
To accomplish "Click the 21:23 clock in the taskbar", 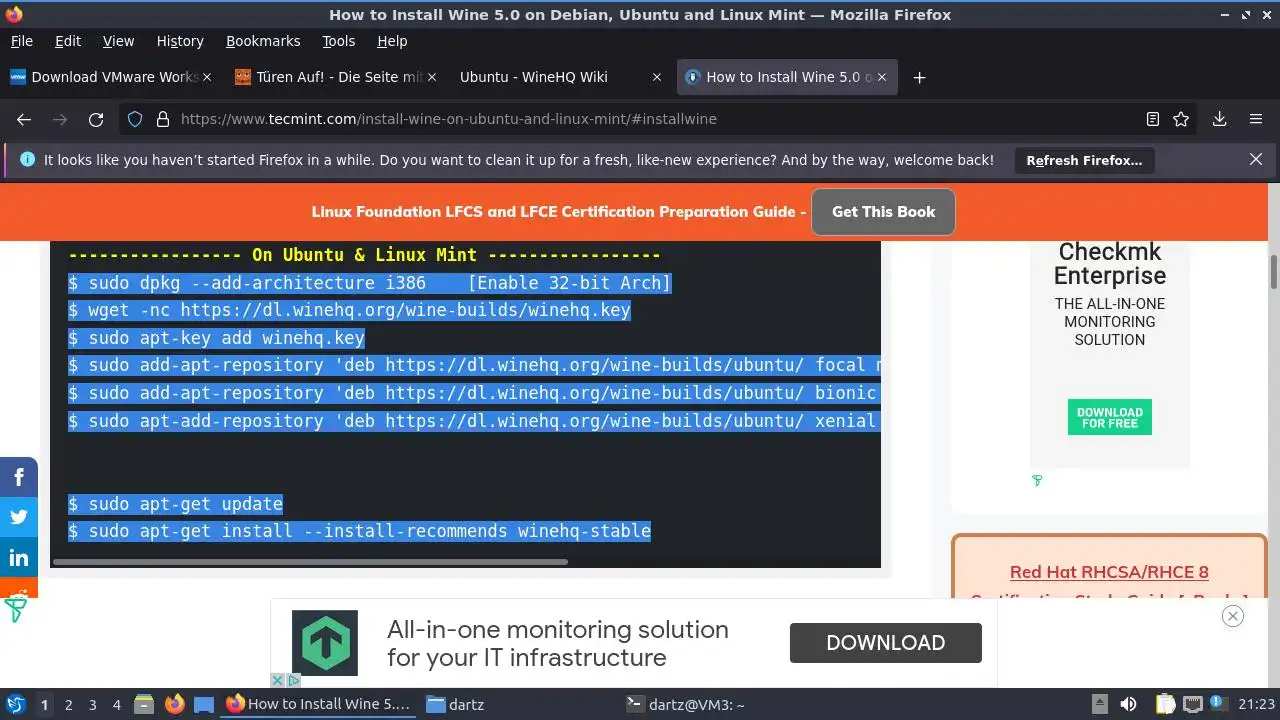I will click(1257, 704).
